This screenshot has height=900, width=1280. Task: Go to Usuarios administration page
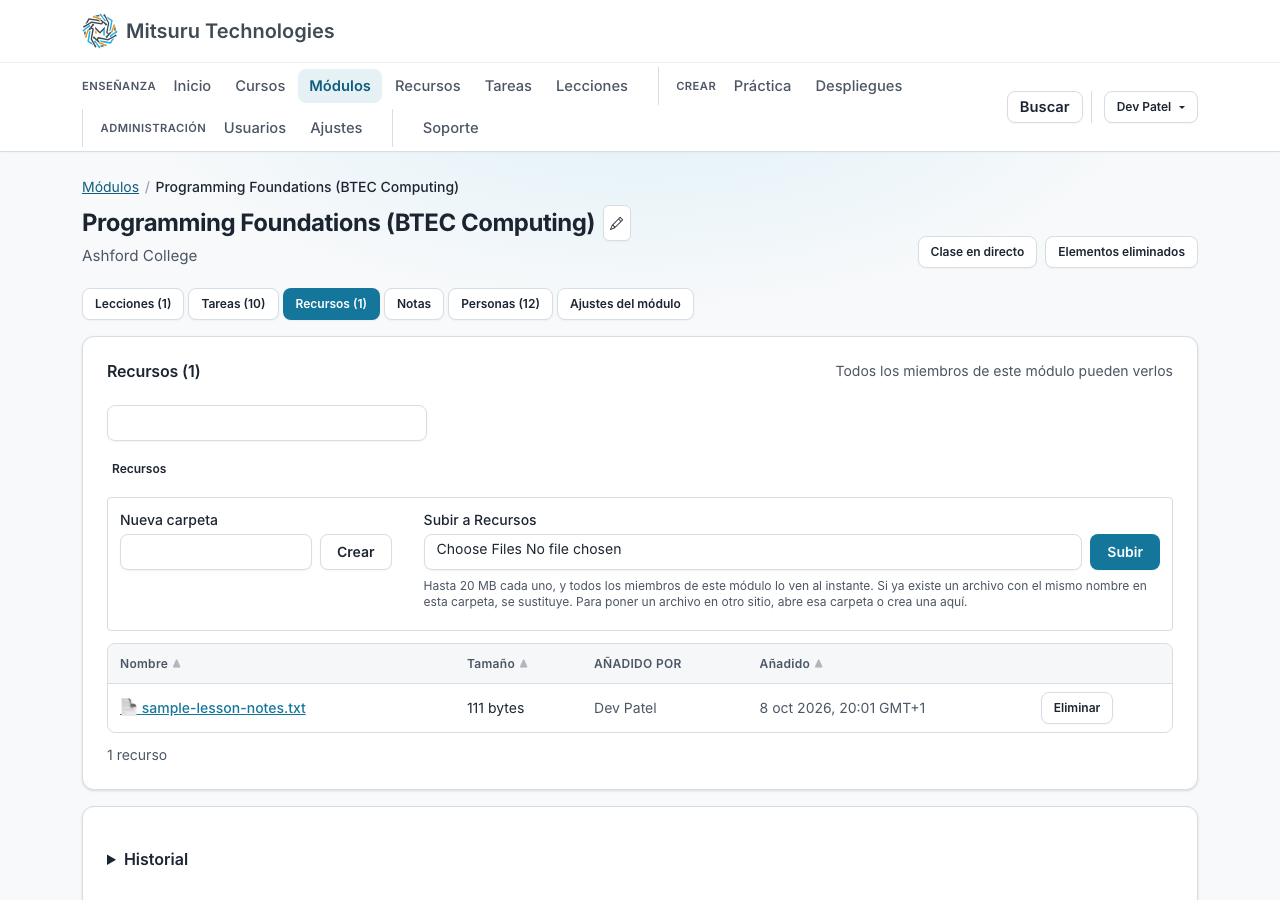pyautogui.click(x=255, y=128)
